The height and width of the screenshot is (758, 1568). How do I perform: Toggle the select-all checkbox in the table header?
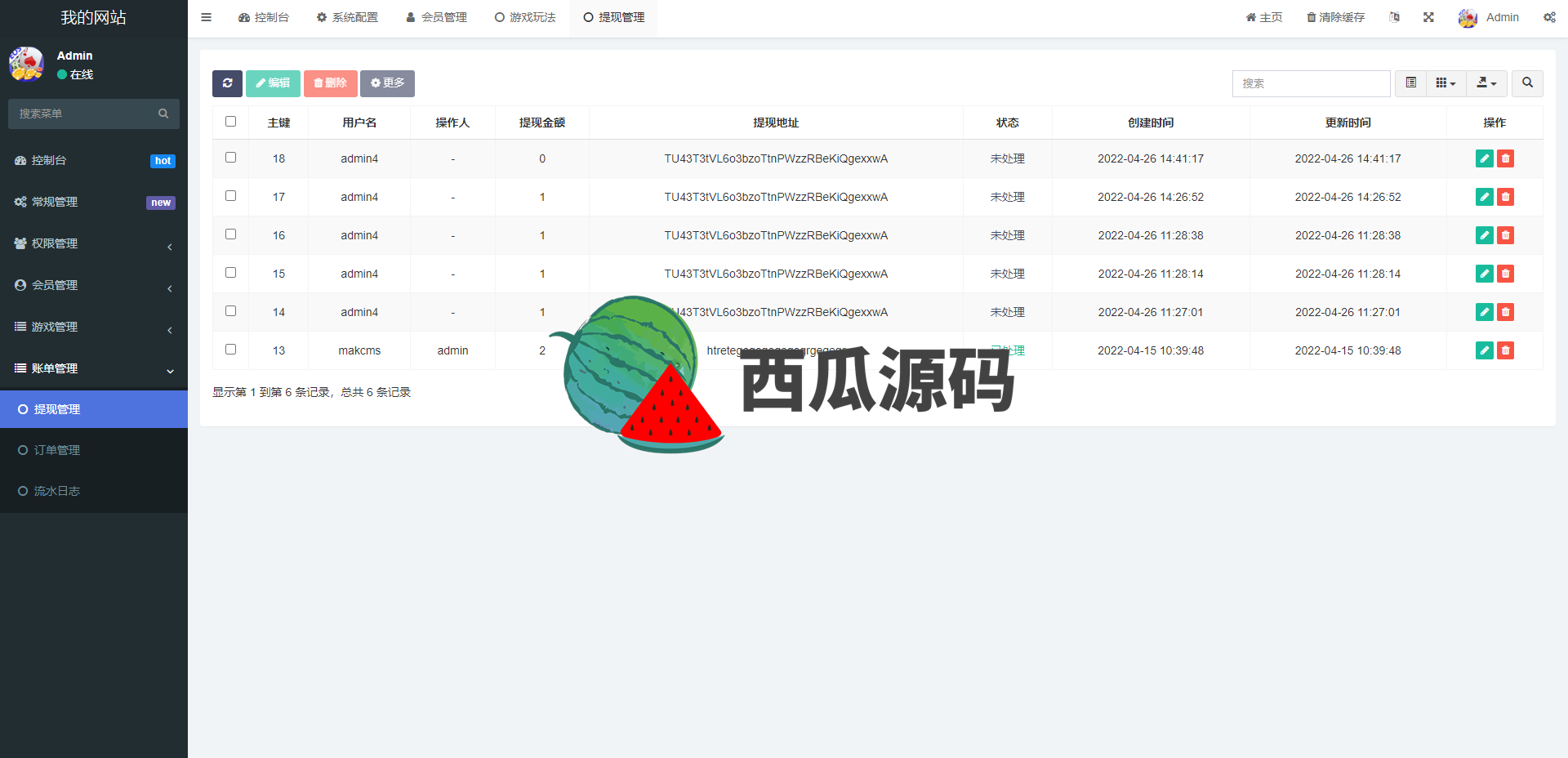tap(230, 122)
